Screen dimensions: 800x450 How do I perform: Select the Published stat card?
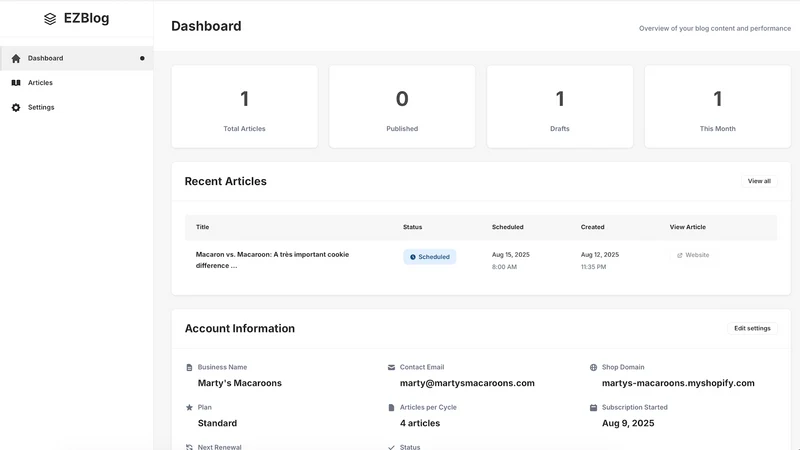tap(402, 107)
